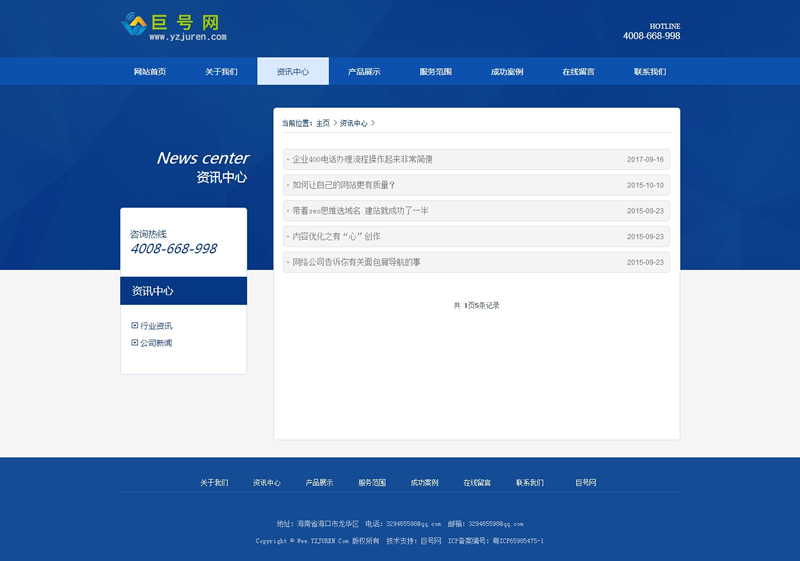Image resolution: width=800 pixels, height=561 pixels.
Task: Open article 如何让自己的网站更有质量
Action: (343, 185)
